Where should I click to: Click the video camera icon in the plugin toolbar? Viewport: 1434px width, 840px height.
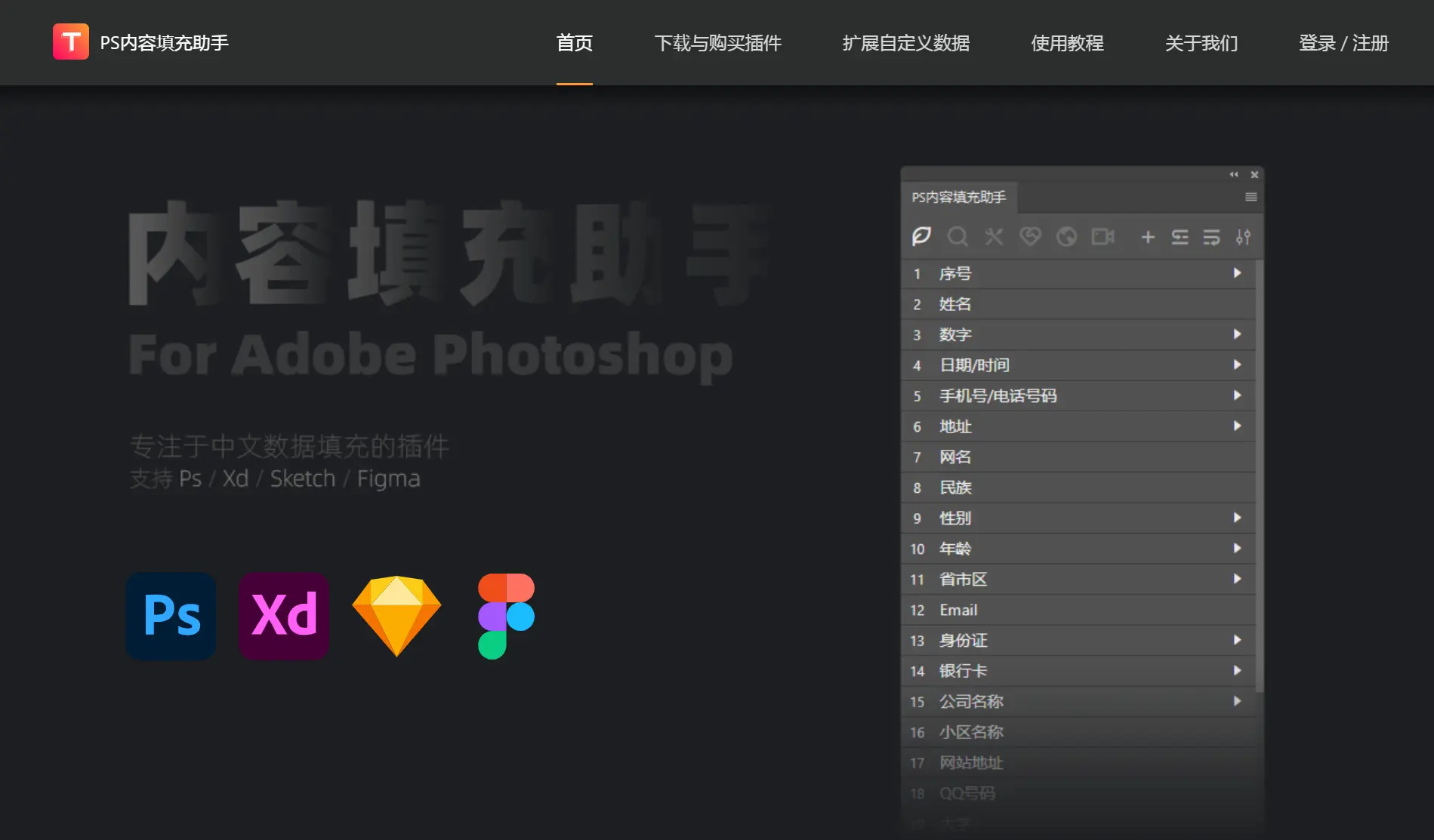click(x=1102, y=237)
